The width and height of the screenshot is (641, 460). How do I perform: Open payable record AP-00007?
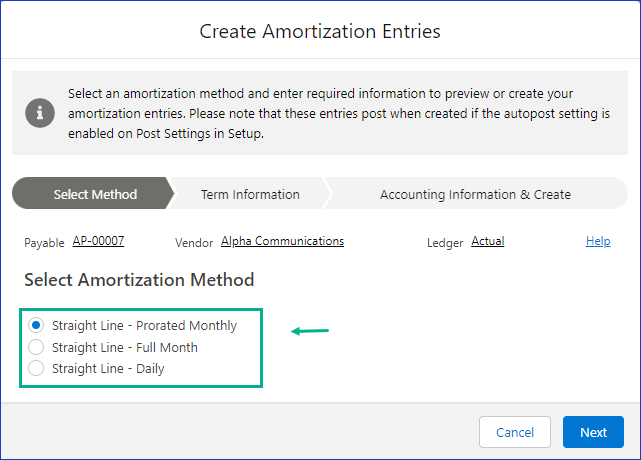tap(98, 241)
